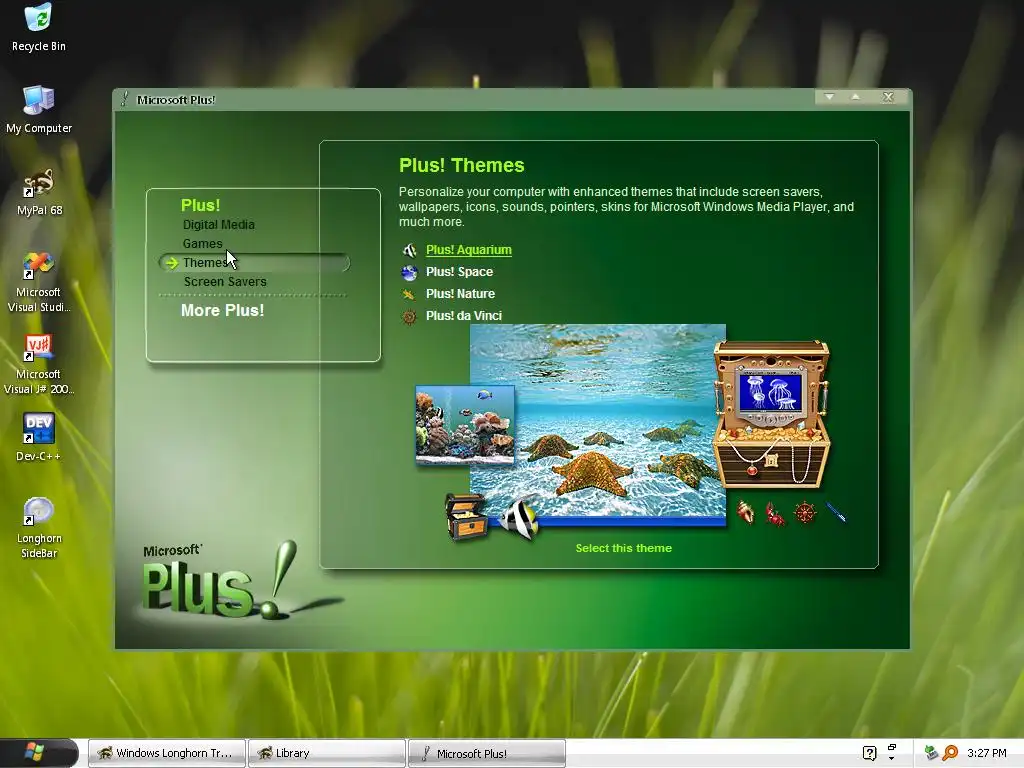Screen dimensions: 1024x768
Task: Open the Digital Media section
Action: tap(218, 225)
